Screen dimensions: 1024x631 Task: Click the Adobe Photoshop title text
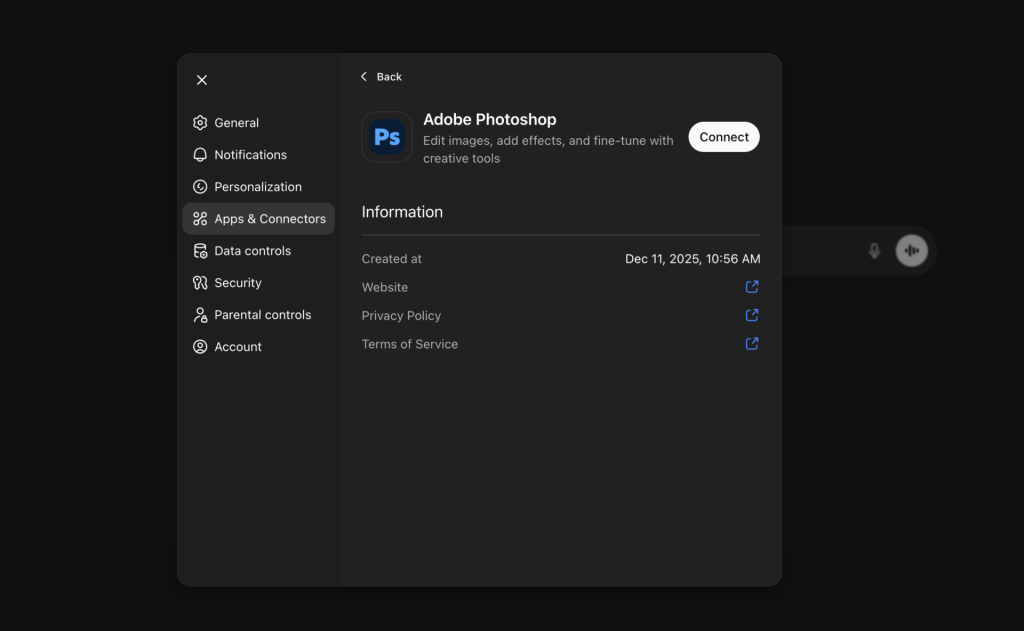point(489,120)
